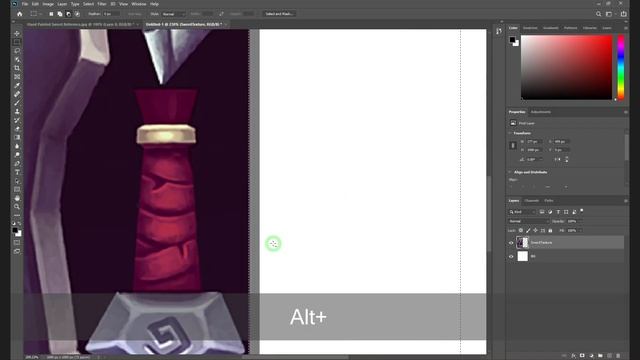Switch to the Swatches tab

(x=530, y=28)
